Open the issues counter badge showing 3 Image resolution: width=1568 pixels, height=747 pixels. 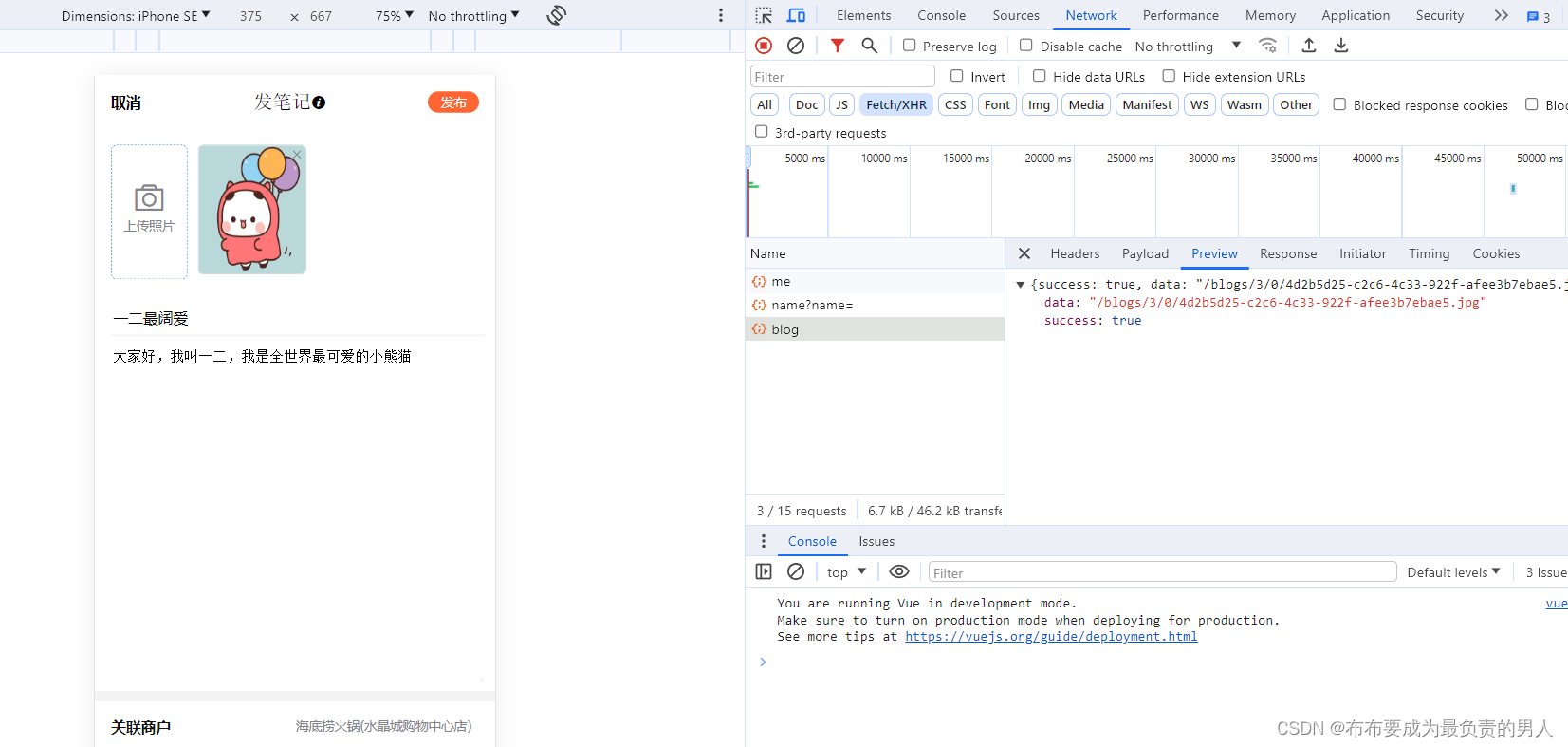pos(1539,16)
